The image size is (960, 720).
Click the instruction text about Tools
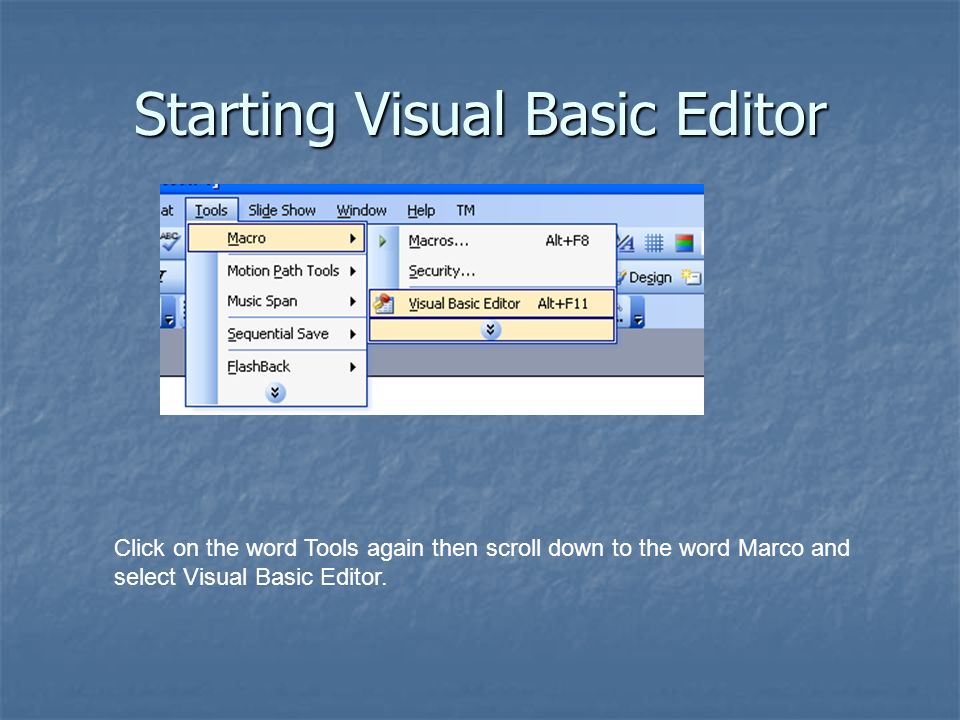click(481, 562)
